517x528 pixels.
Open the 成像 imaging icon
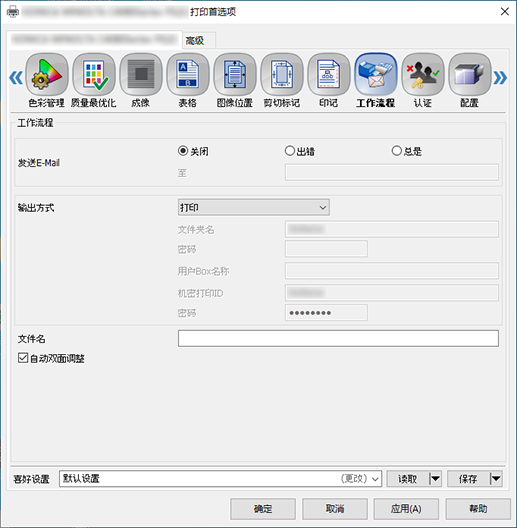click(141, 74)
